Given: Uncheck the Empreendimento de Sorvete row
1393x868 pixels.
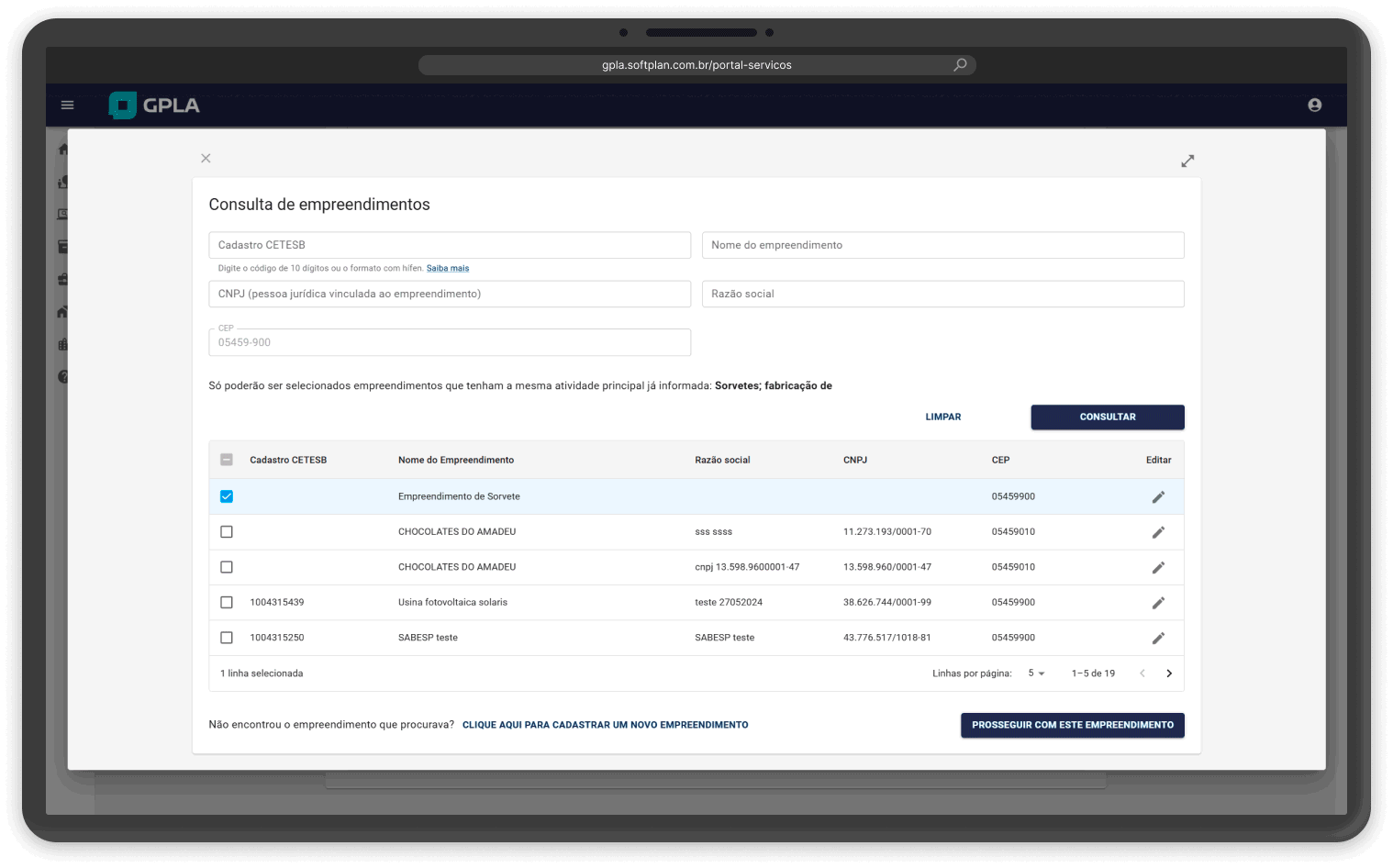Looking at the screenshot, I should coord(227,496).
